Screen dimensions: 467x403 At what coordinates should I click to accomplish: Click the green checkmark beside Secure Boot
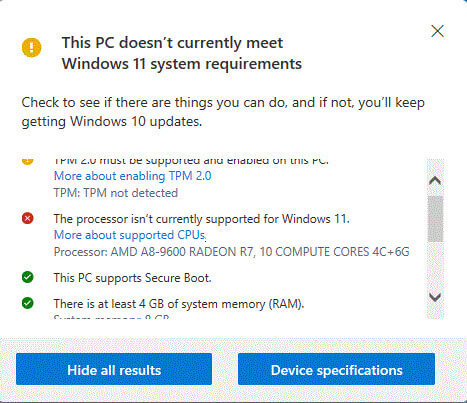[x=28, y=277]
